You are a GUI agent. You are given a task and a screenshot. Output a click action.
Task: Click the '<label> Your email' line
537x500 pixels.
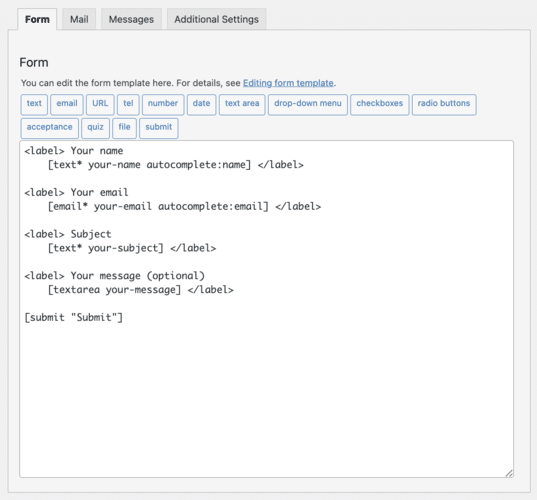(76, 192)
